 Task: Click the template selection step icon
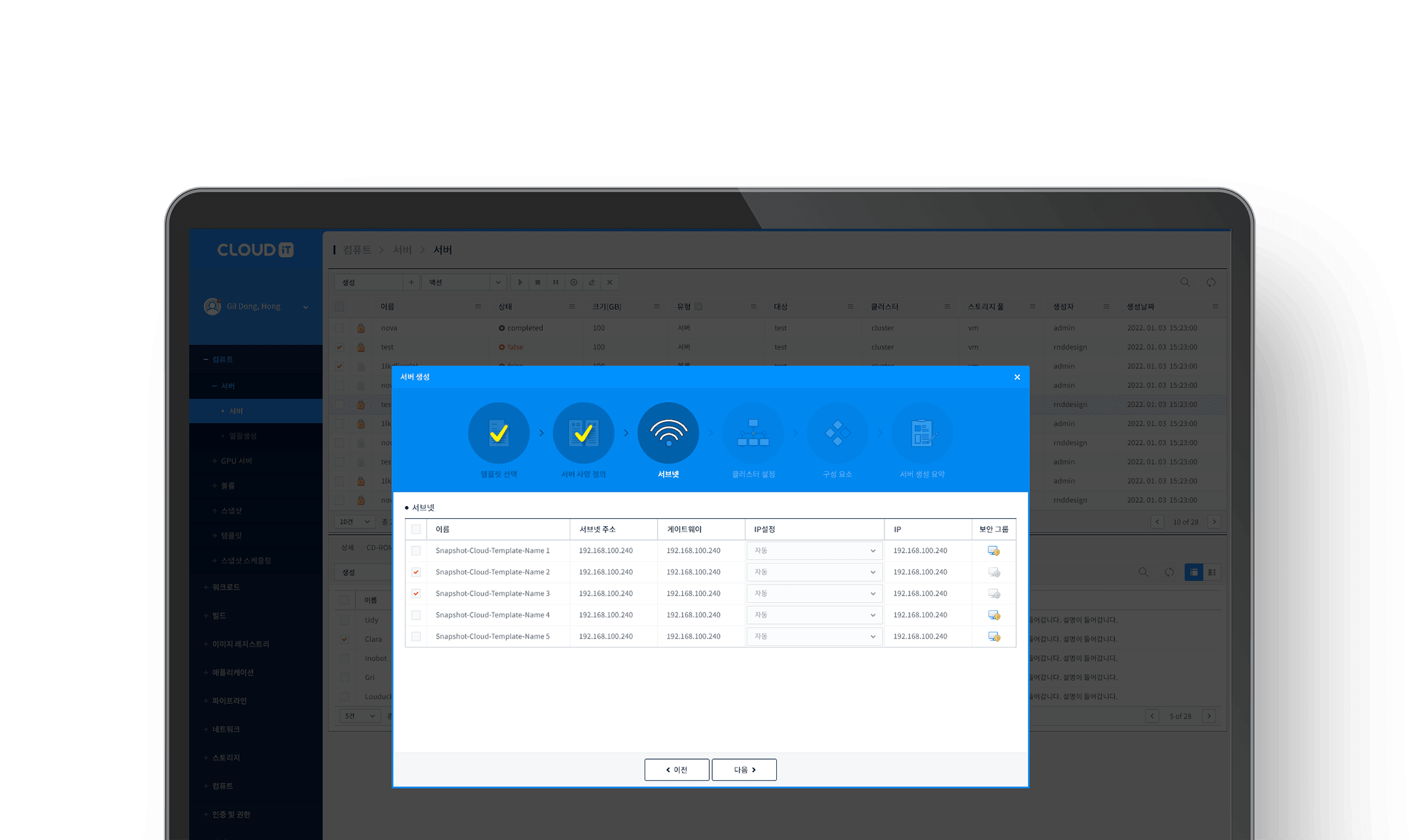click(x=498, y=433)
